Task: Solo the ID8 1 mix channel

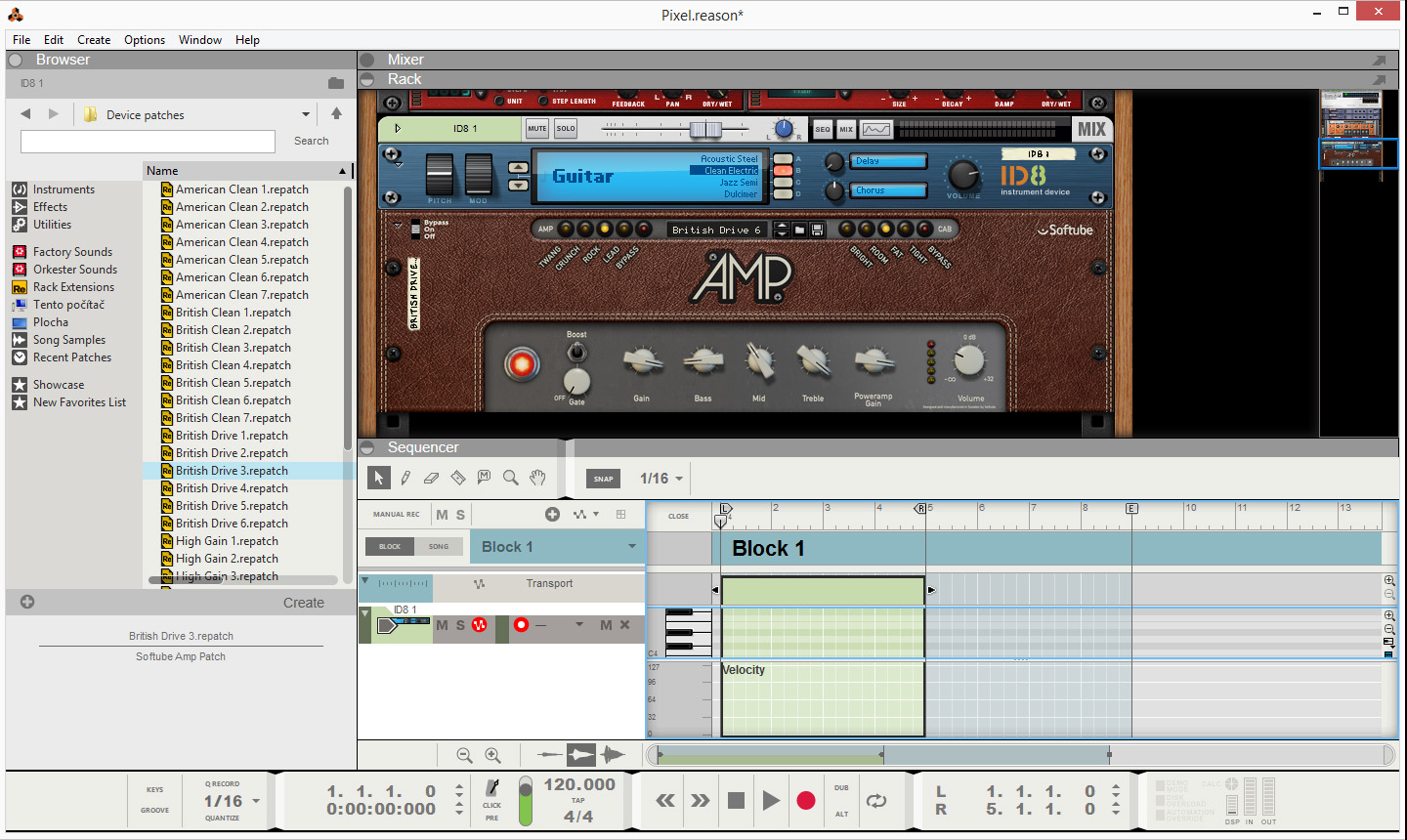Action: (x=566, y=129)
